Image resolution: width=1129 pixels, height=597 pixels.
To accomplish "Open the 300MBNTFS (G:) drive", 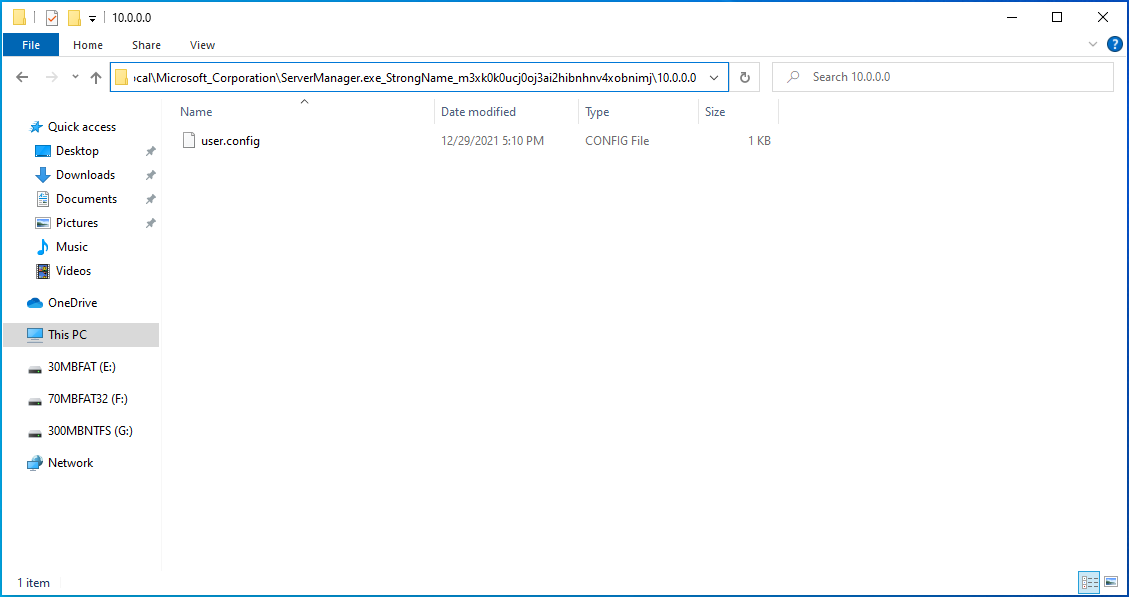I will click(90, 431).
